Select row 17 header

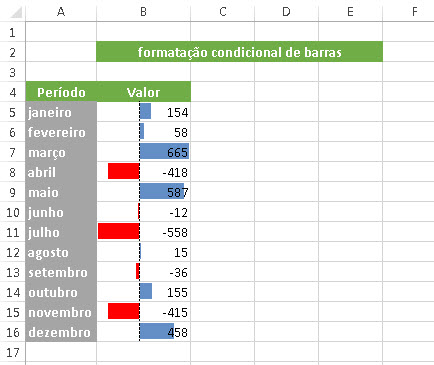click(x=13, y=352)
